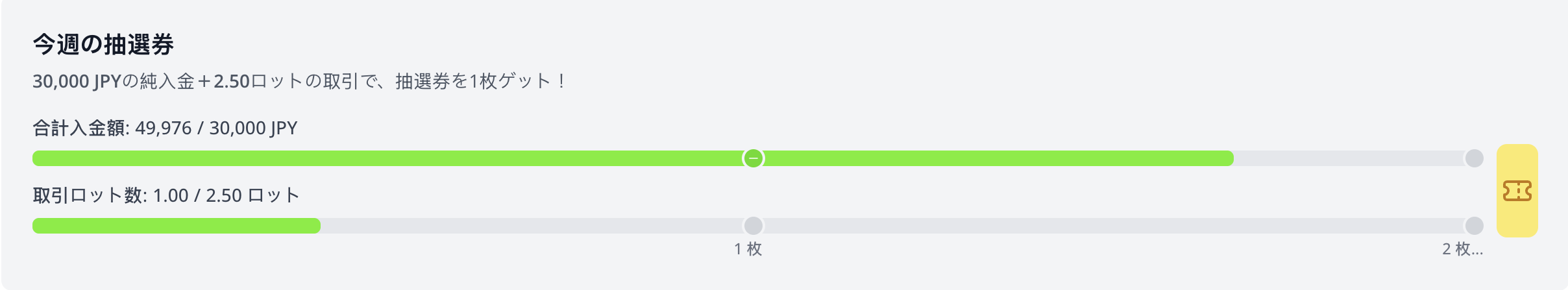Click the bold "2.50" in the description

[x=232, y=81]
